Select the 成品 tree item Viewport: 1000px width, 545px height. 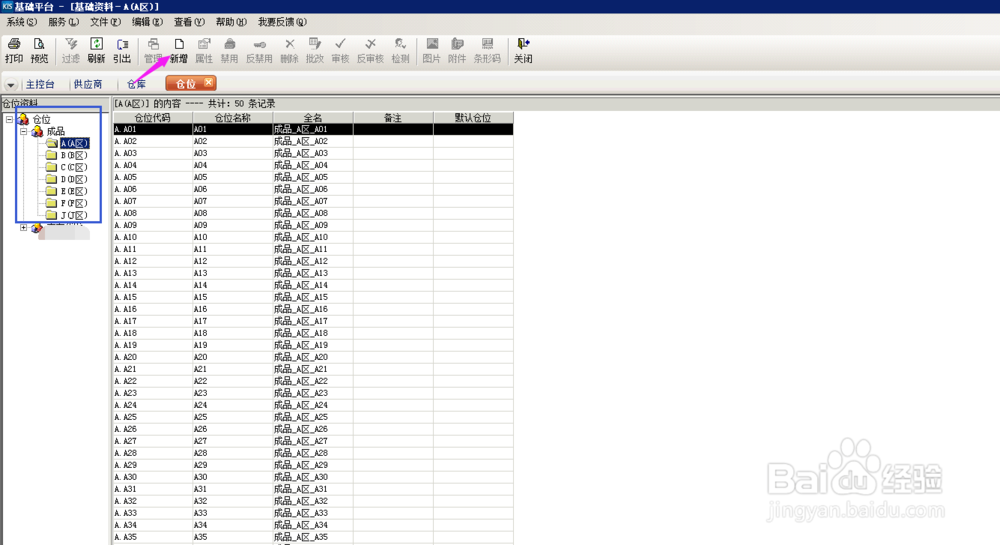tap(55, 131)
